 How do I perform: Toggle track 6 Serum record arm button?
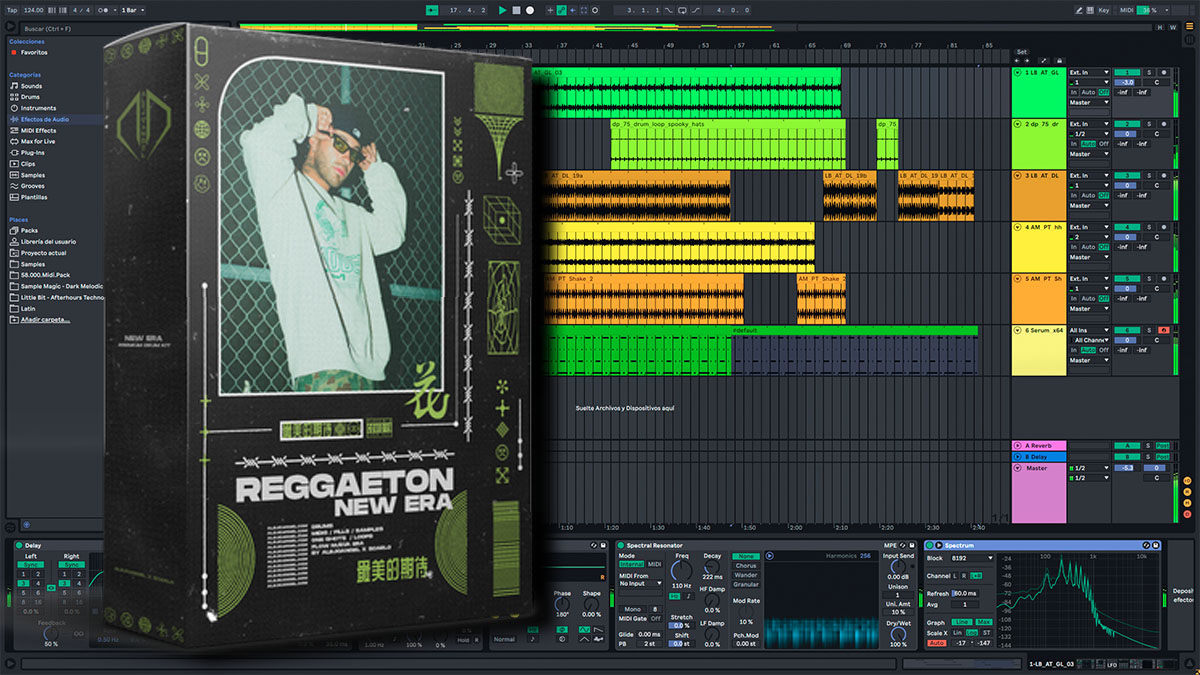pos(1163,330)
